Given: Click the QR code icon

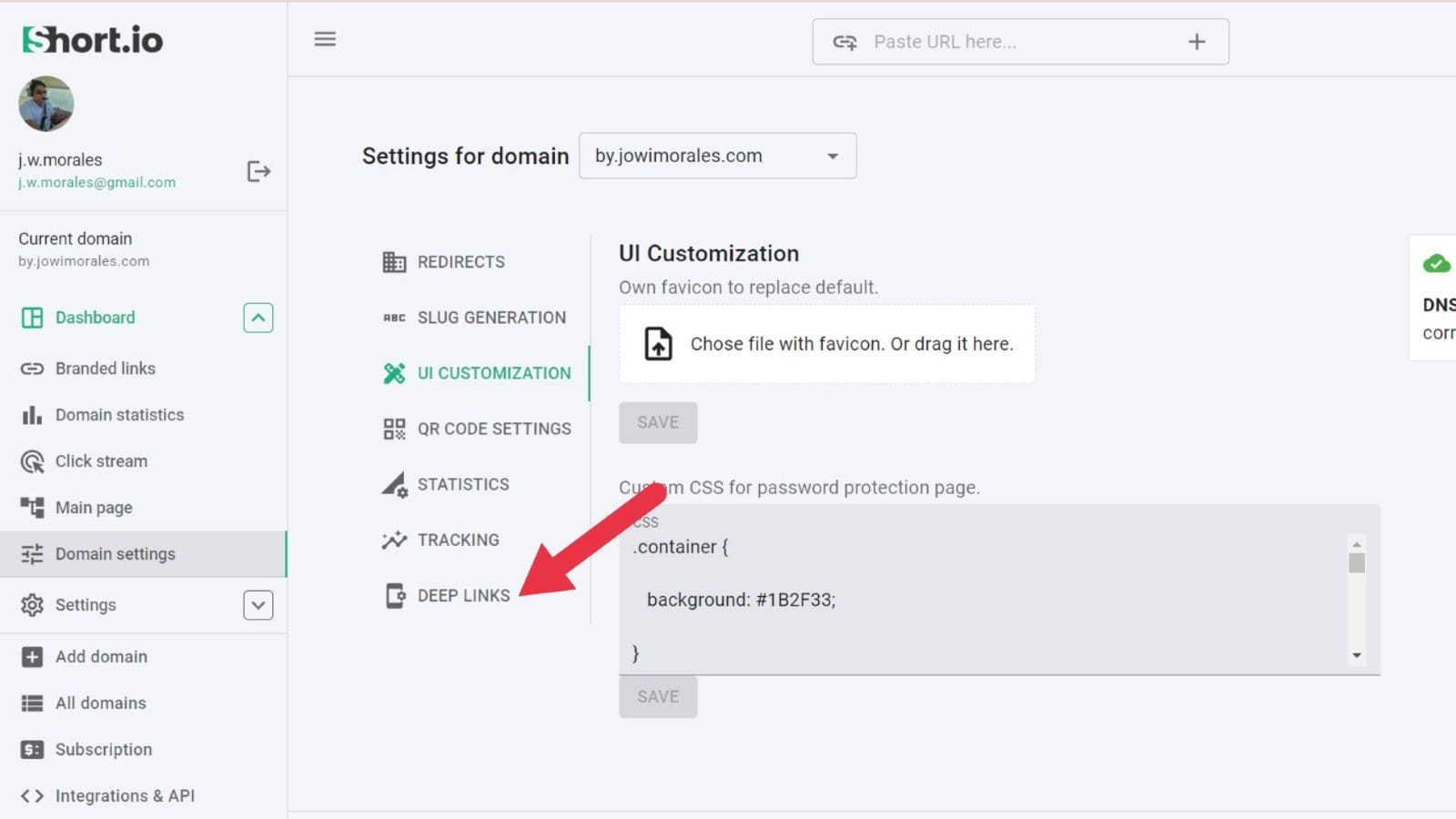Looking at the screenshot, I should [x=394, y=429].
